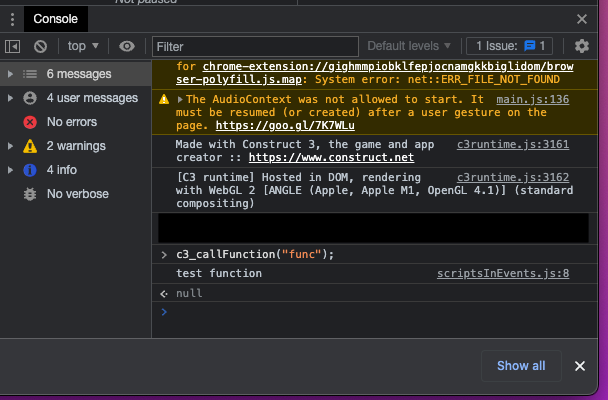Open the browser-polyfill.js.map chrome-extension link
The height and width of the screenshot is (400, 608).
375,73
